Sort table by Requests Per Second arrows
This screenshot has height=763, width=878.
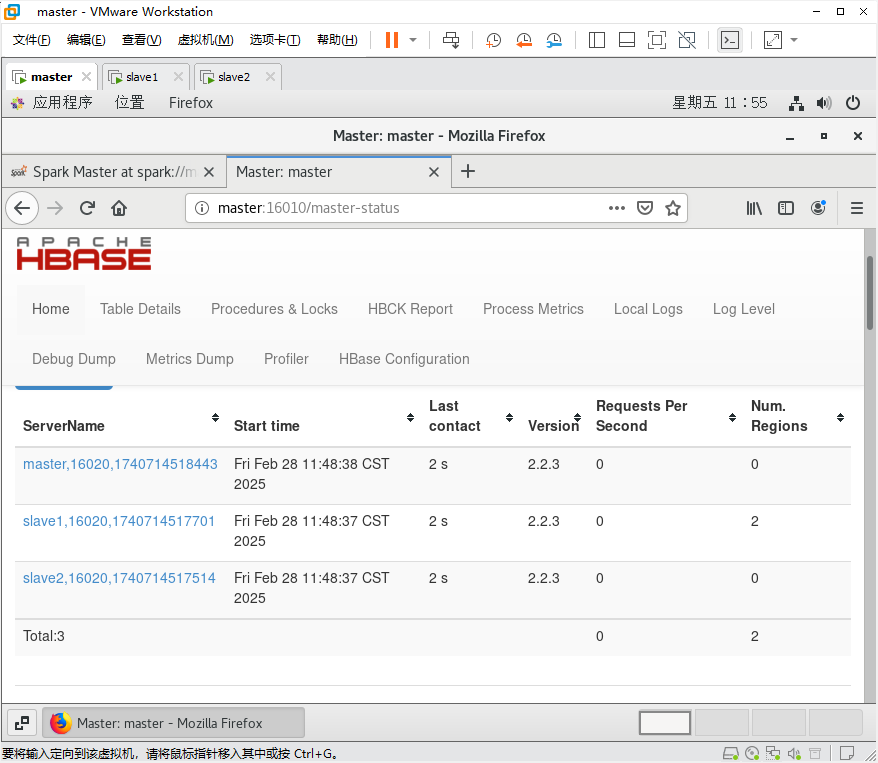point(732,418)
